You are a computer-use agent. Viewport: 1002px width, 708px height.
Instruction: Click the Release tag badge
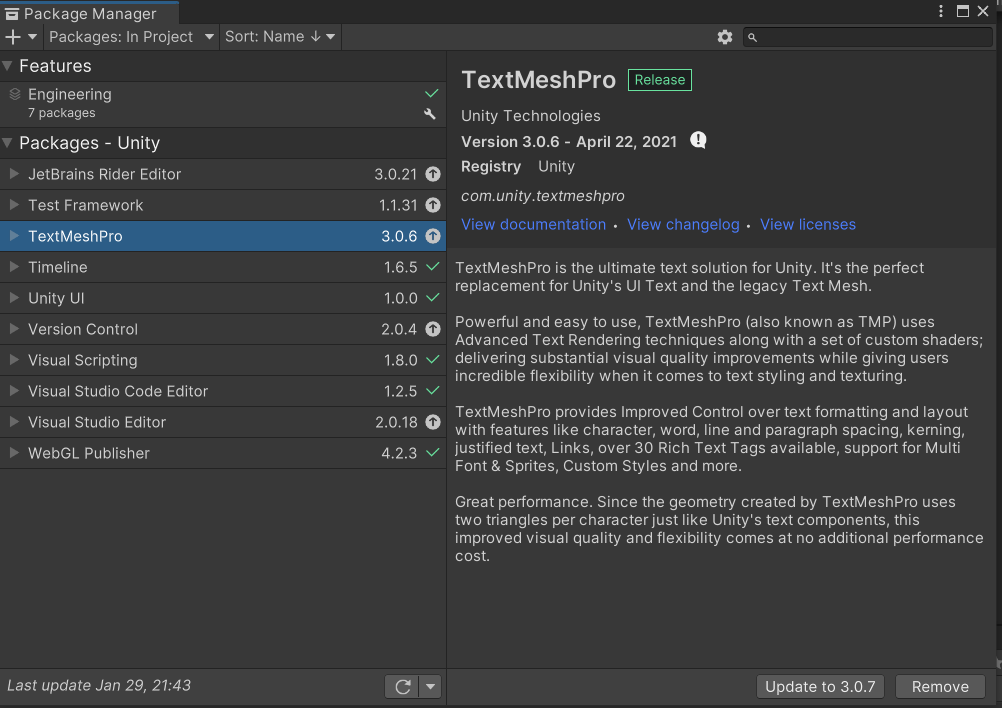coord(659,80)
